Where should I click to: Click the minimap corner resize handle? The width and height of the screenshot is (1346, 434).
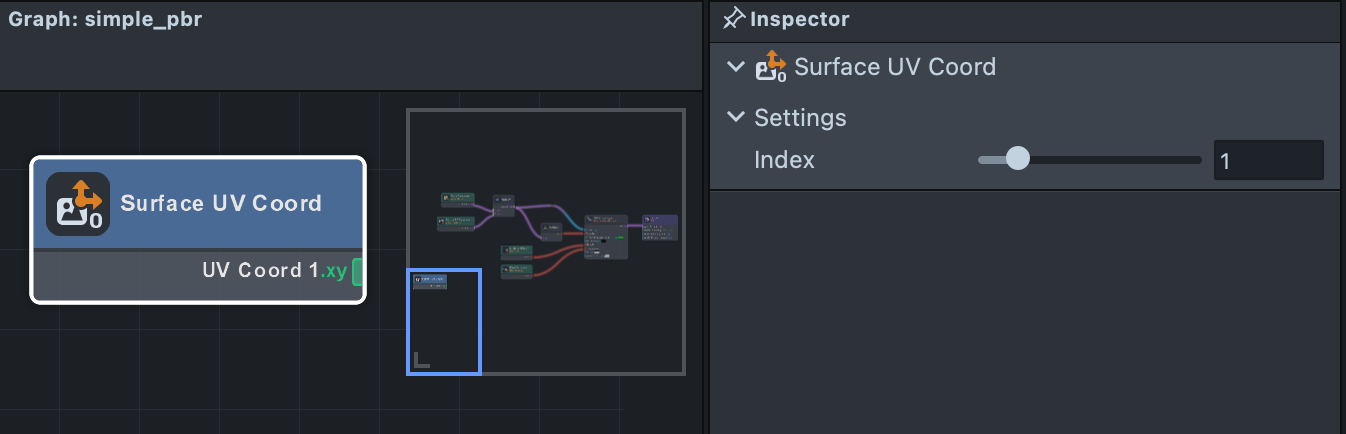421,361
